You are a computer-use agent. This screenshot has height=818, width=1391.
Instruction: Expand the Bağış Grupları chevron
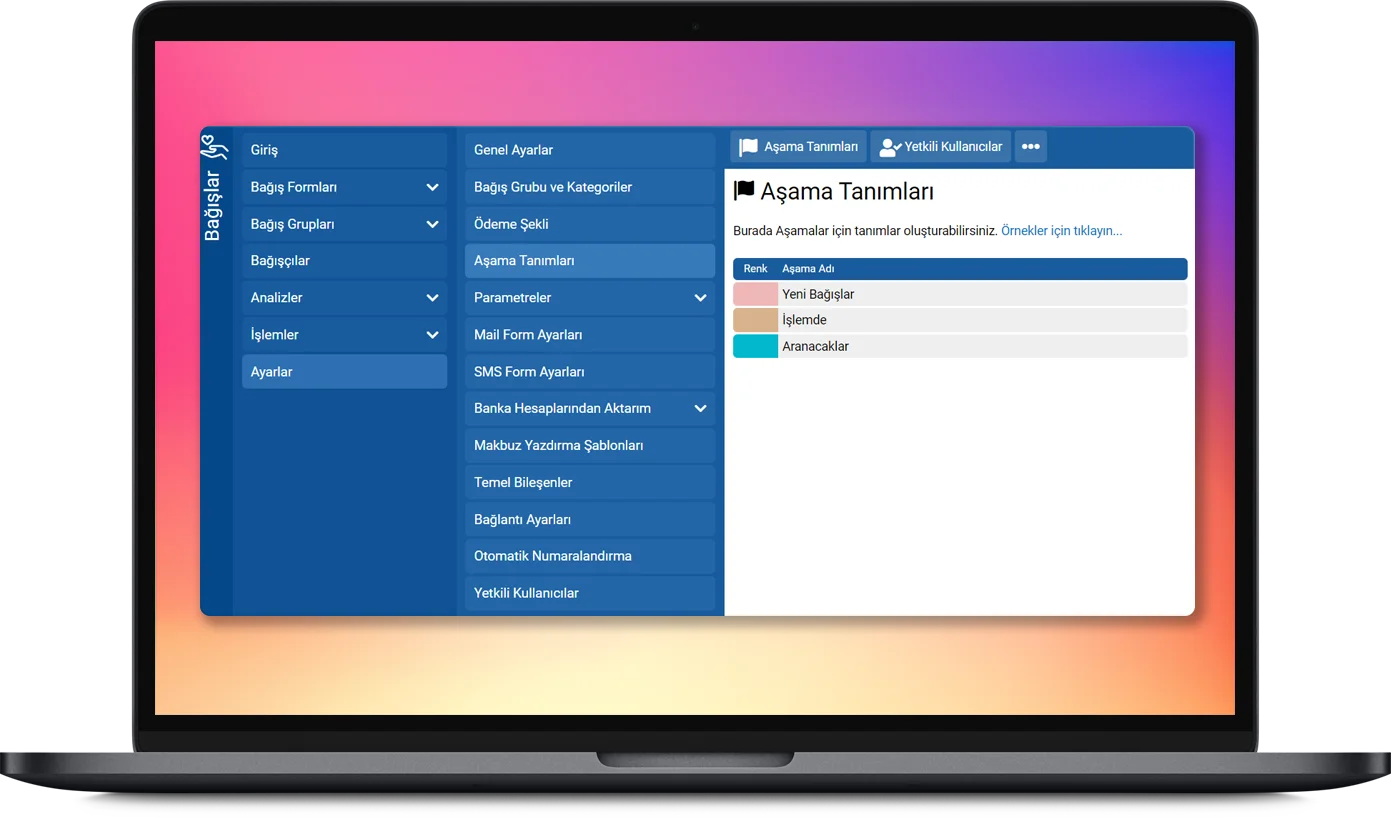(x=432, y=224)
